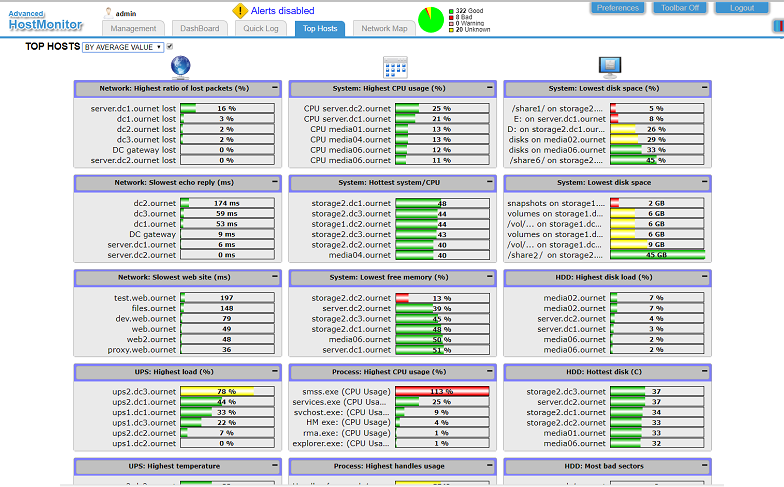Collapse the UPS: Highest load panel
The width and height of the screenshot is (784, 487).
(x=274, y=371)
